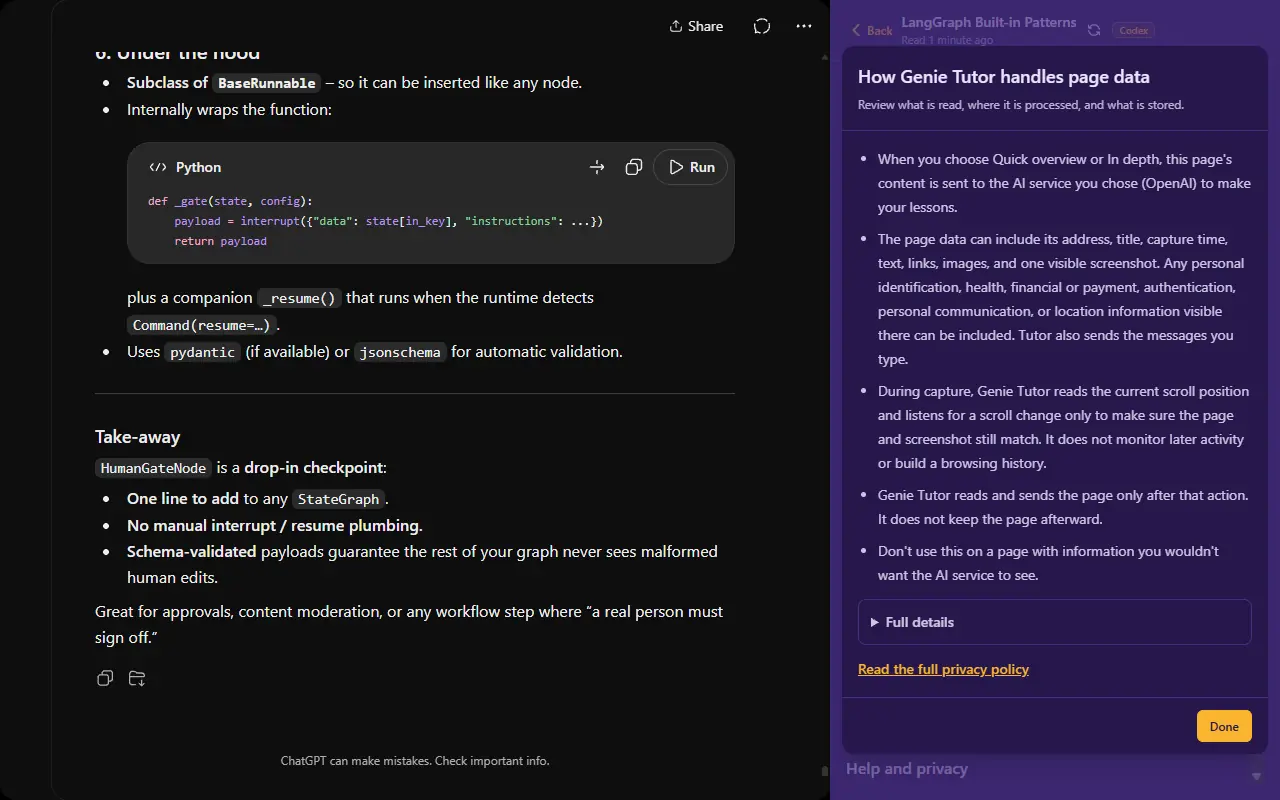
Task: Click the Command(resume=…) inline code
Action: pyautogui.click(x=201, y=325)
